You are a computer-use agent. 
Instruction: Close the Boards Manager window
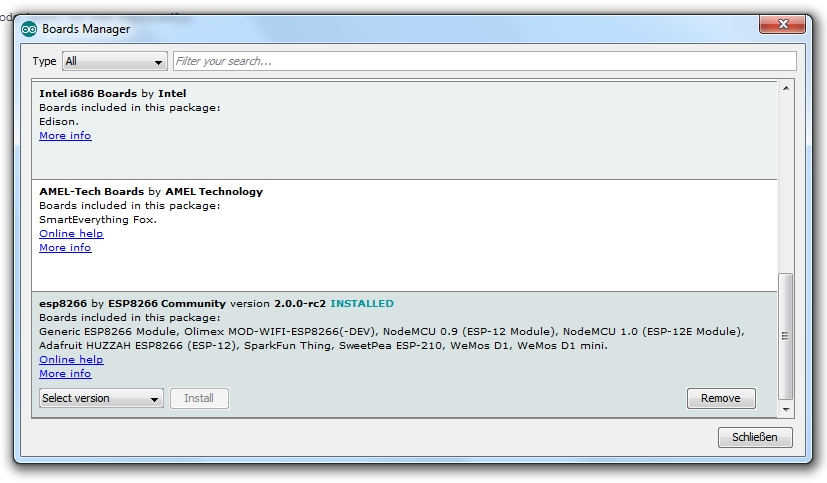783,24
